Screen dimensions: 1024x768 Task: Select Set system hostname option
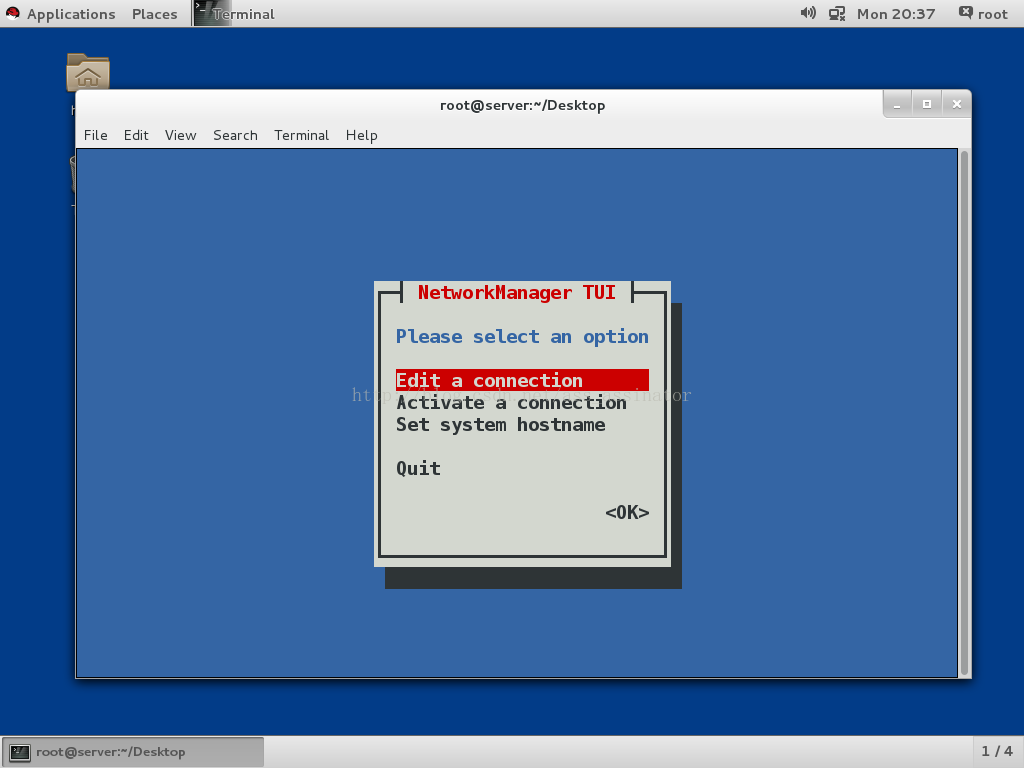[x=500, y=424]
